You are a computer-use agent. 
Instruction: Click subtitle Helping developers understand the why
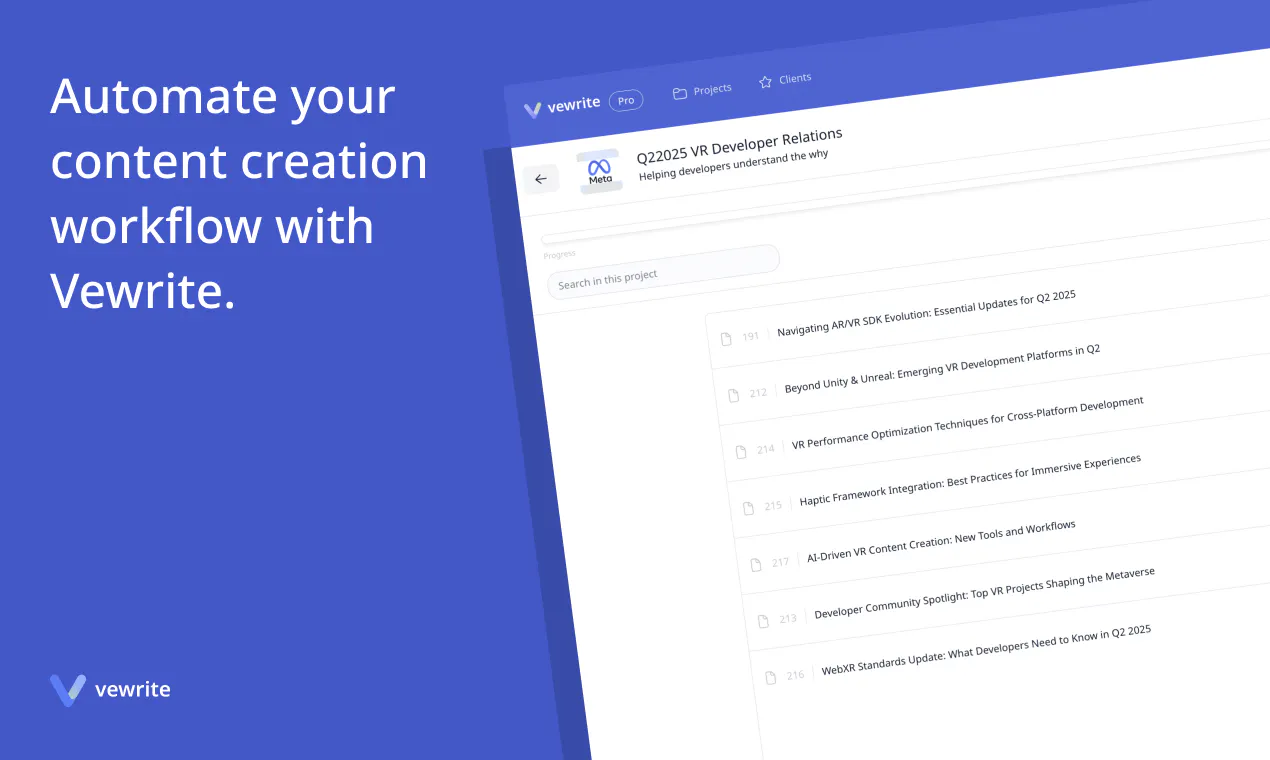tap(734, 167)
